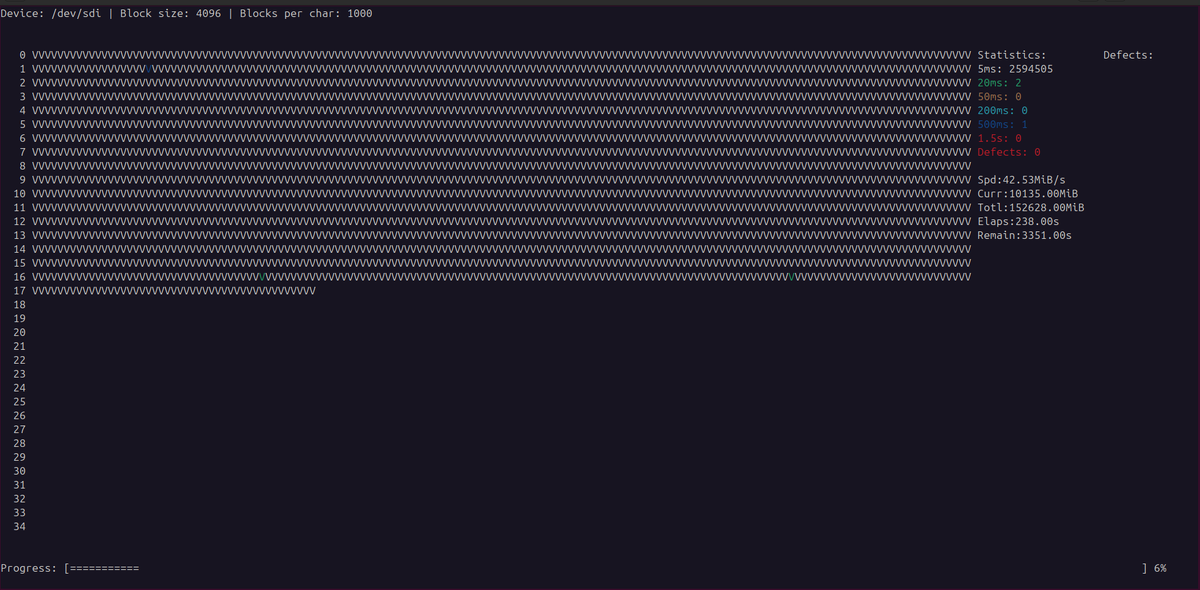
Task: Click row number 0 label
Action: click(x=22, y=55)
